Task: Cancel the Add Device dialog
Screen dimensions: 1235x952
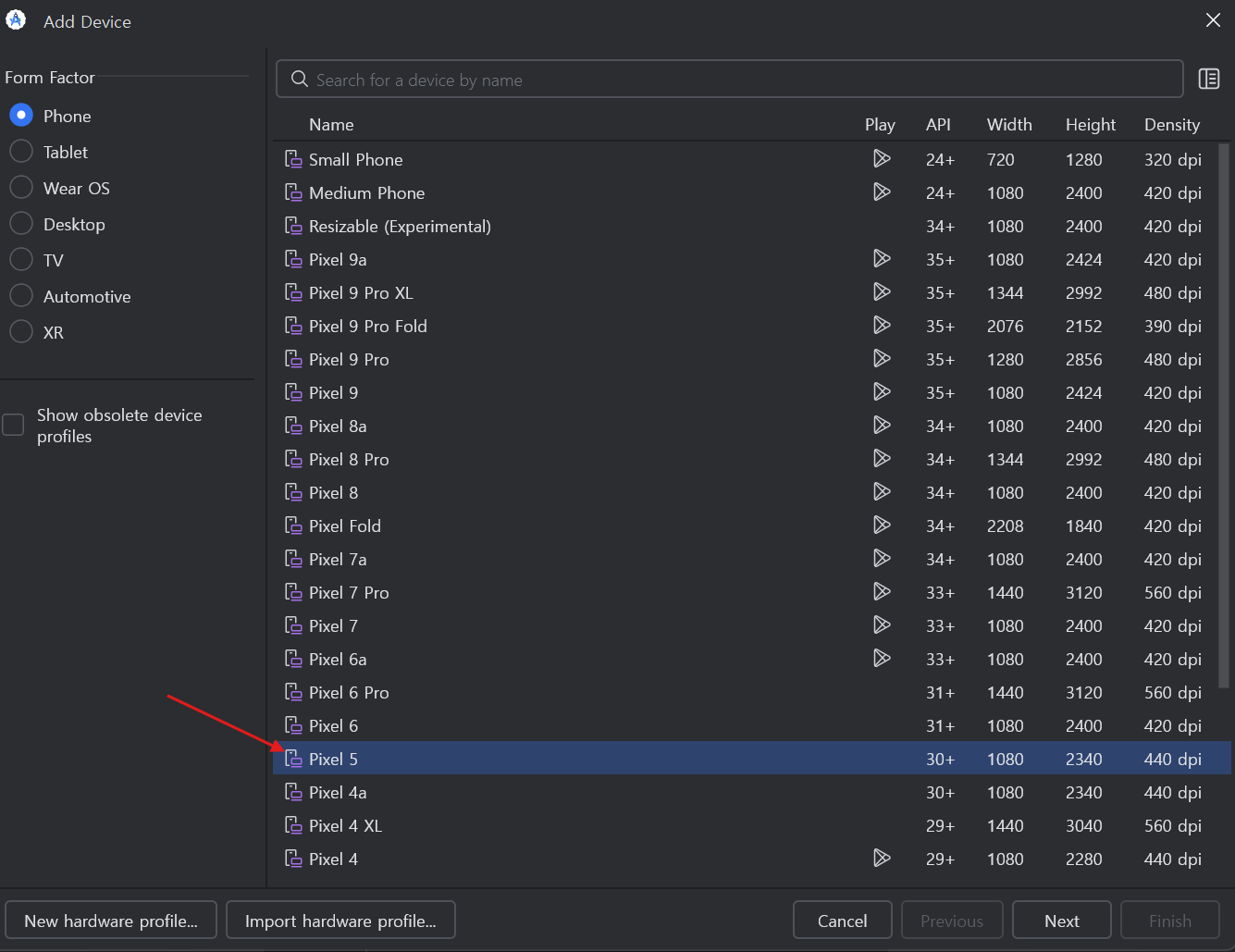Action: [843, 921]
